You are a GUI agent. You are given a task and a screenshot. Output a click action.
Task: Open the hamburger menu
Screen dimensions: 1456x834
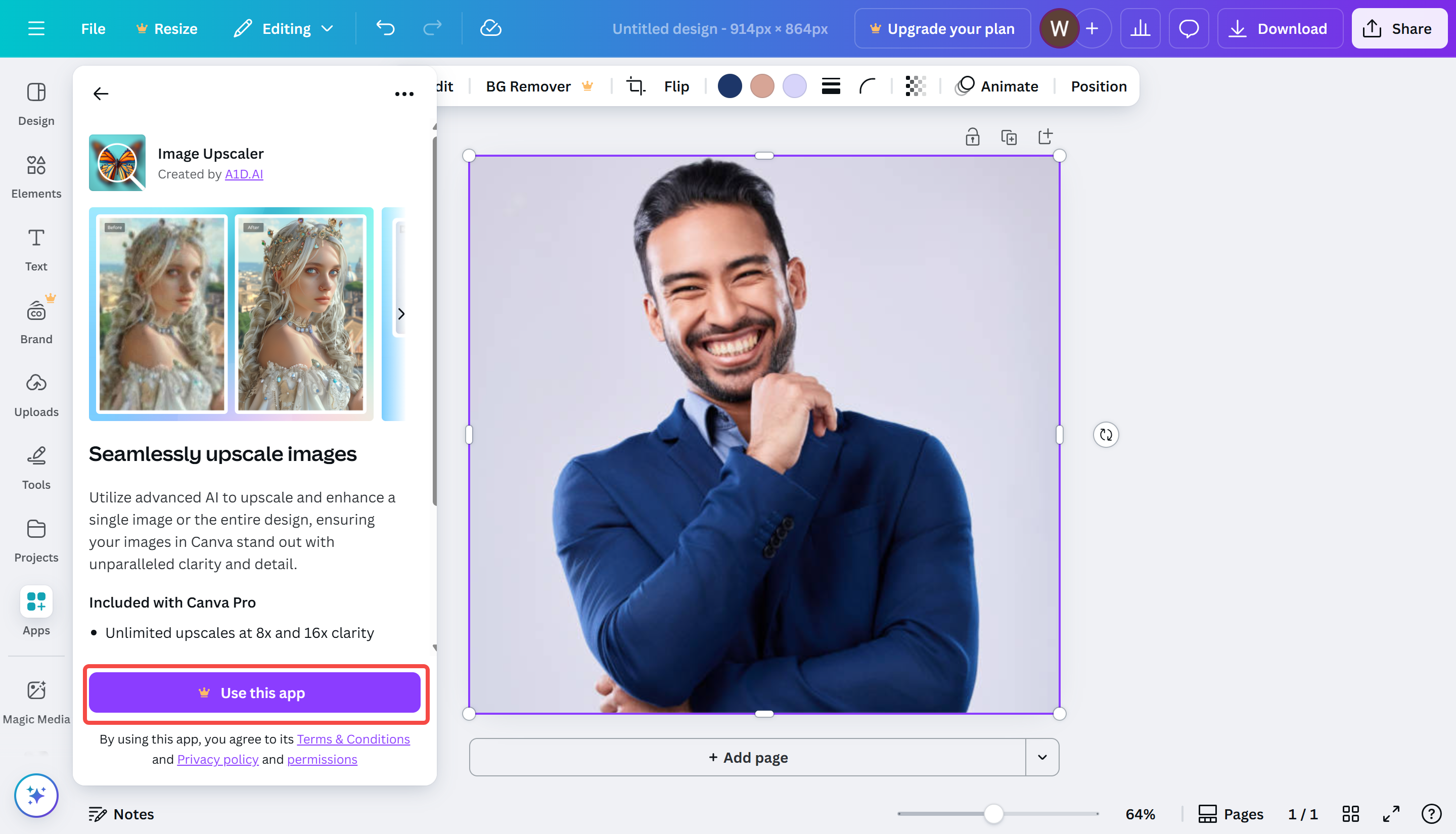(35, 28)
